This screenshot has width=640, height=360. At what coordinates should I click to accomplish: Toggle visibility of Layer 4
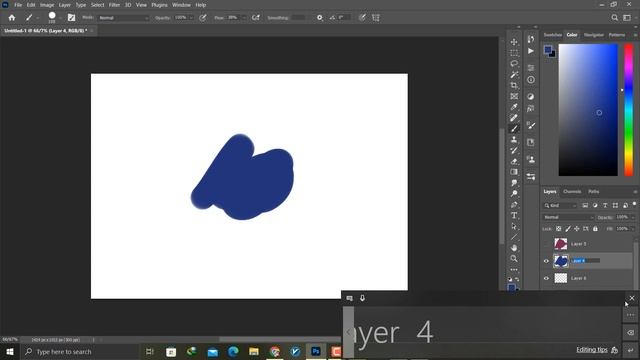click(x=546, y=261)
